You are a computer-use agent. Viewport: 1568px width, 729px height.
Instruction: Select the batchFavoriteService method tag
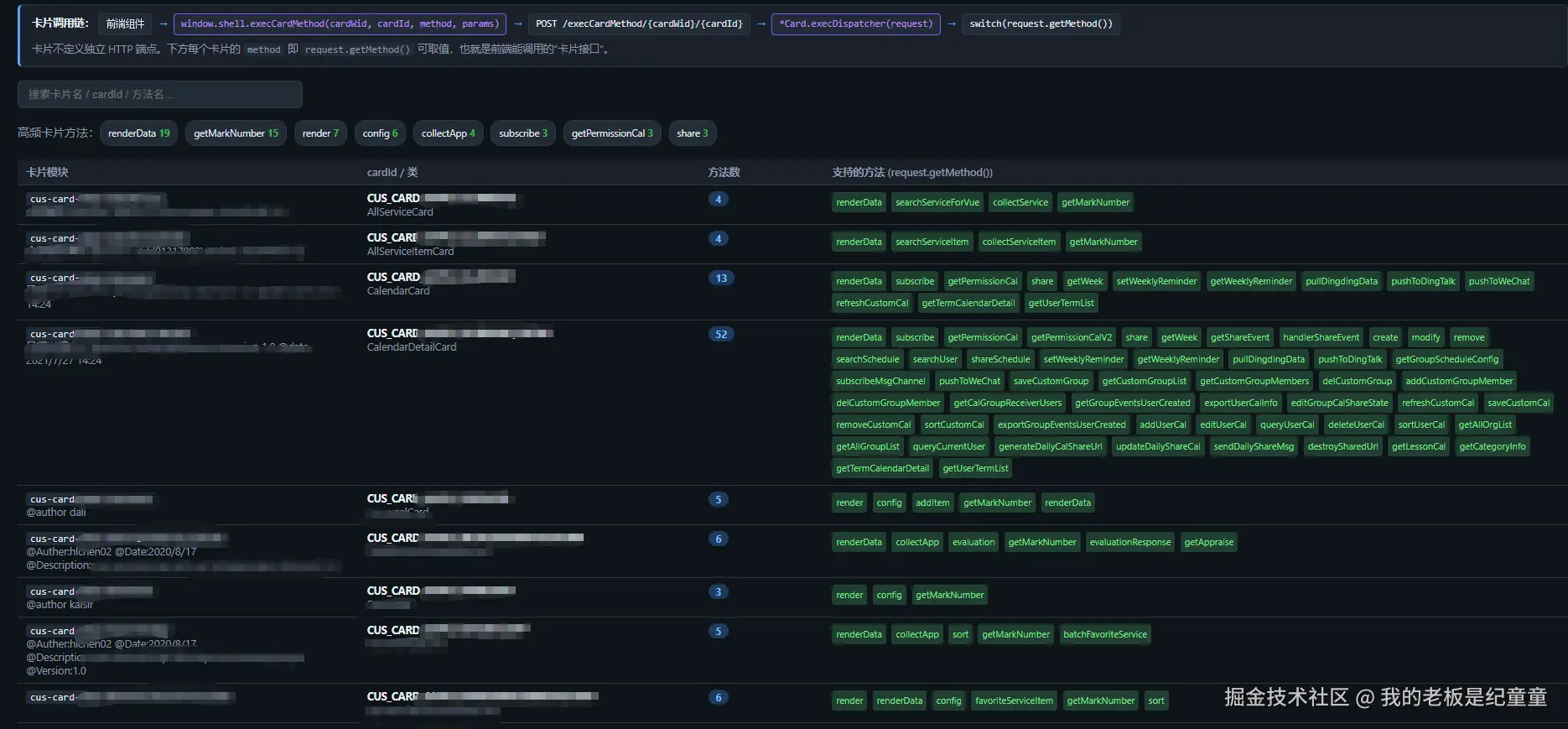1104,634
